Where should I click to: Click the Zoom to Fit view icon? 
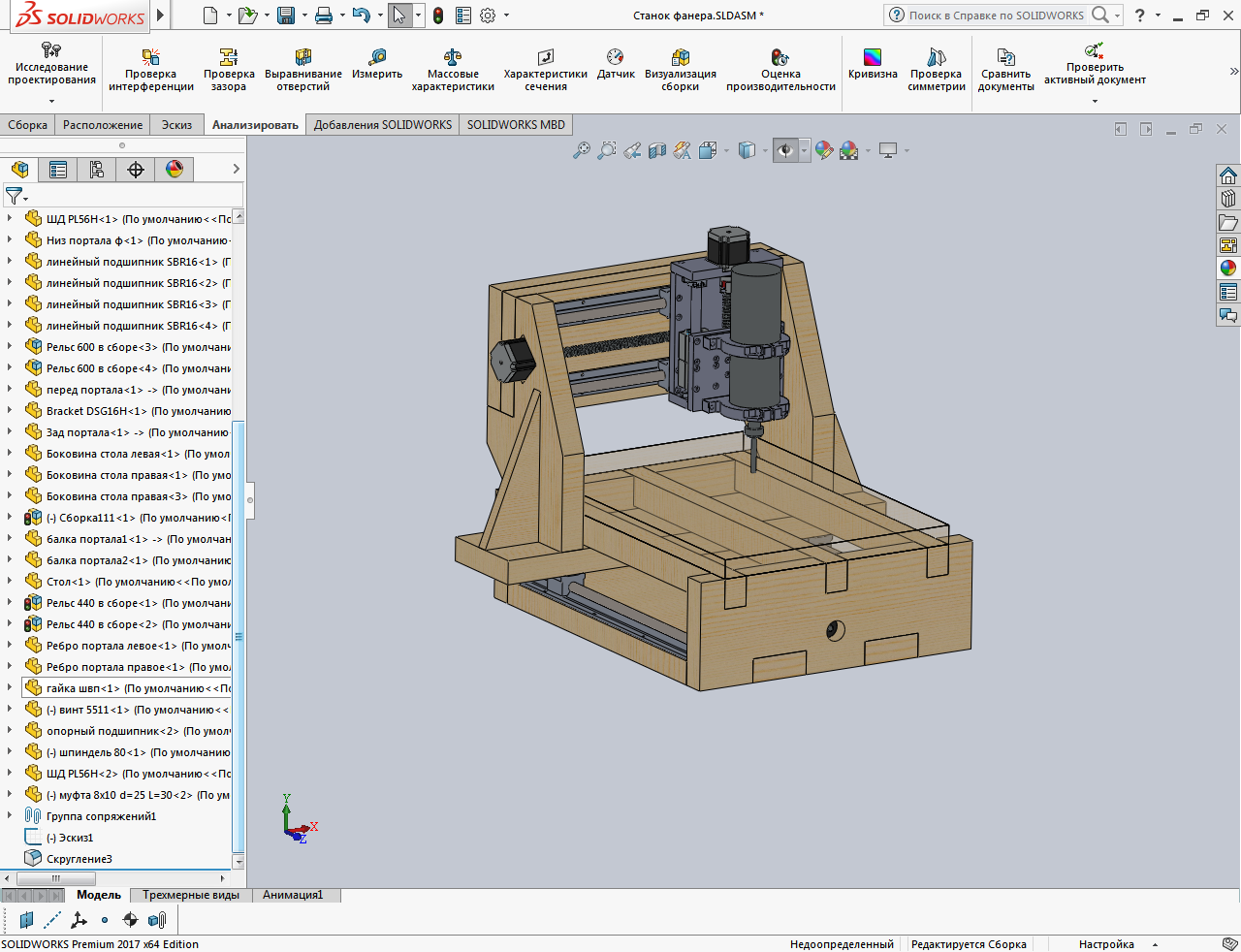[x=581, y=150]
